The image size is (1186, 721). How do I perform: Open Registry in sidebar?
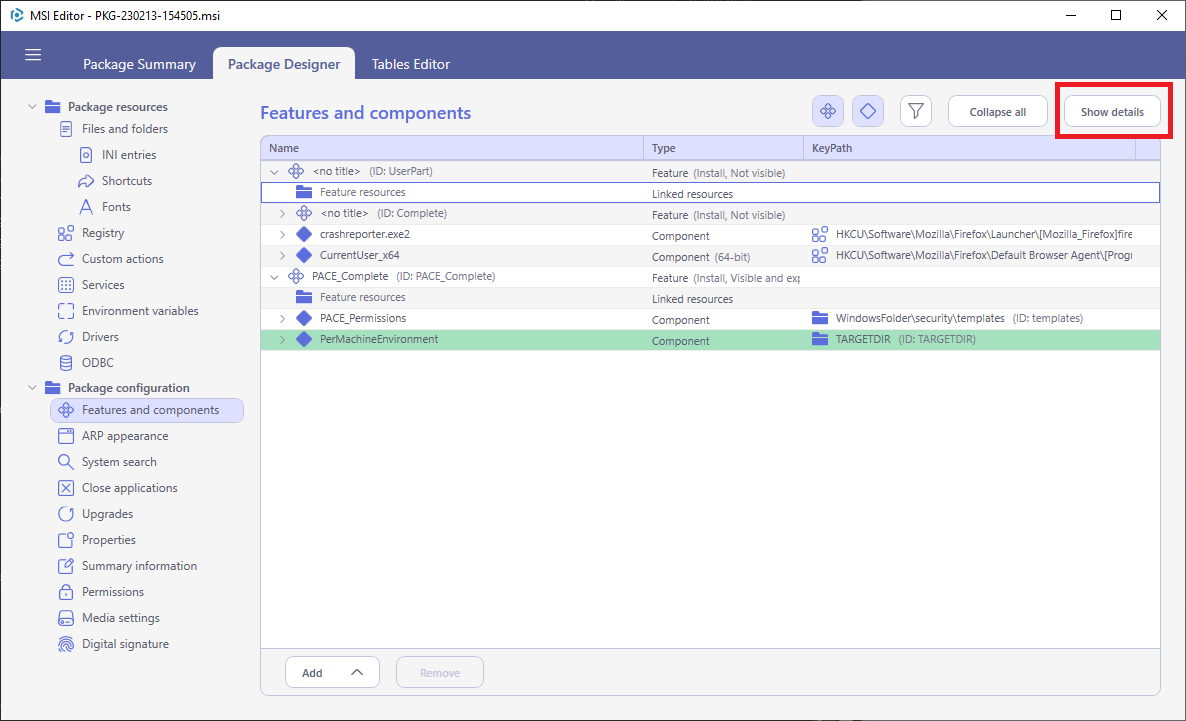103,233
